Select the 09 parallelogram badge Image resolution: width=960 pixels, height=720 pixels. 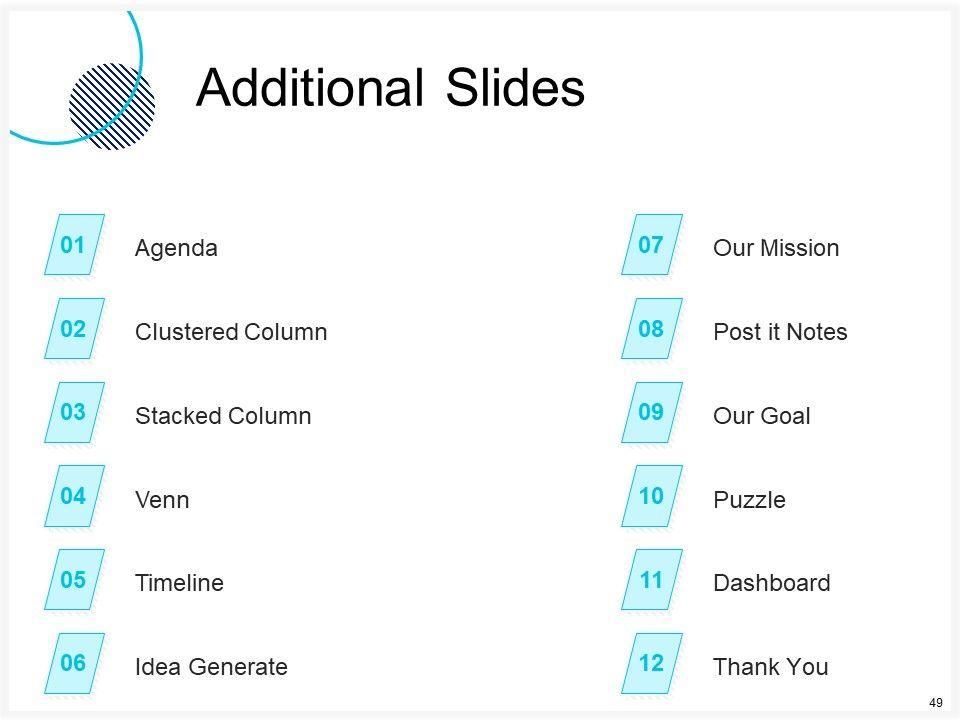click(x=651, y=412)
